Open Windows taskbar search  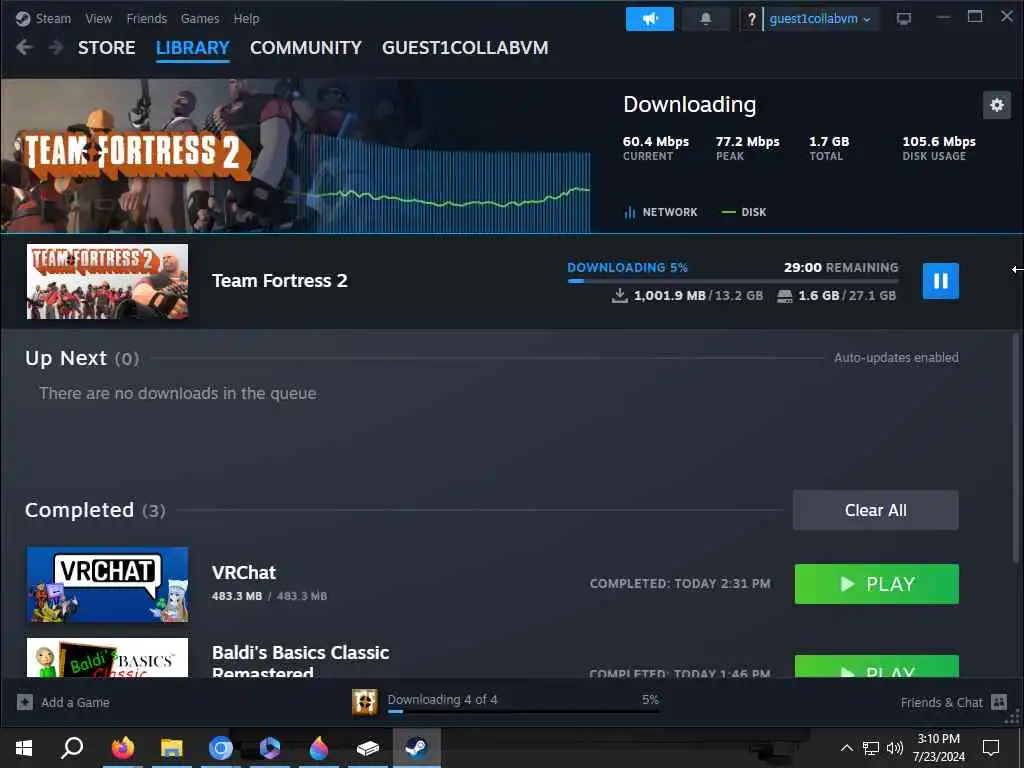[72, 748]
